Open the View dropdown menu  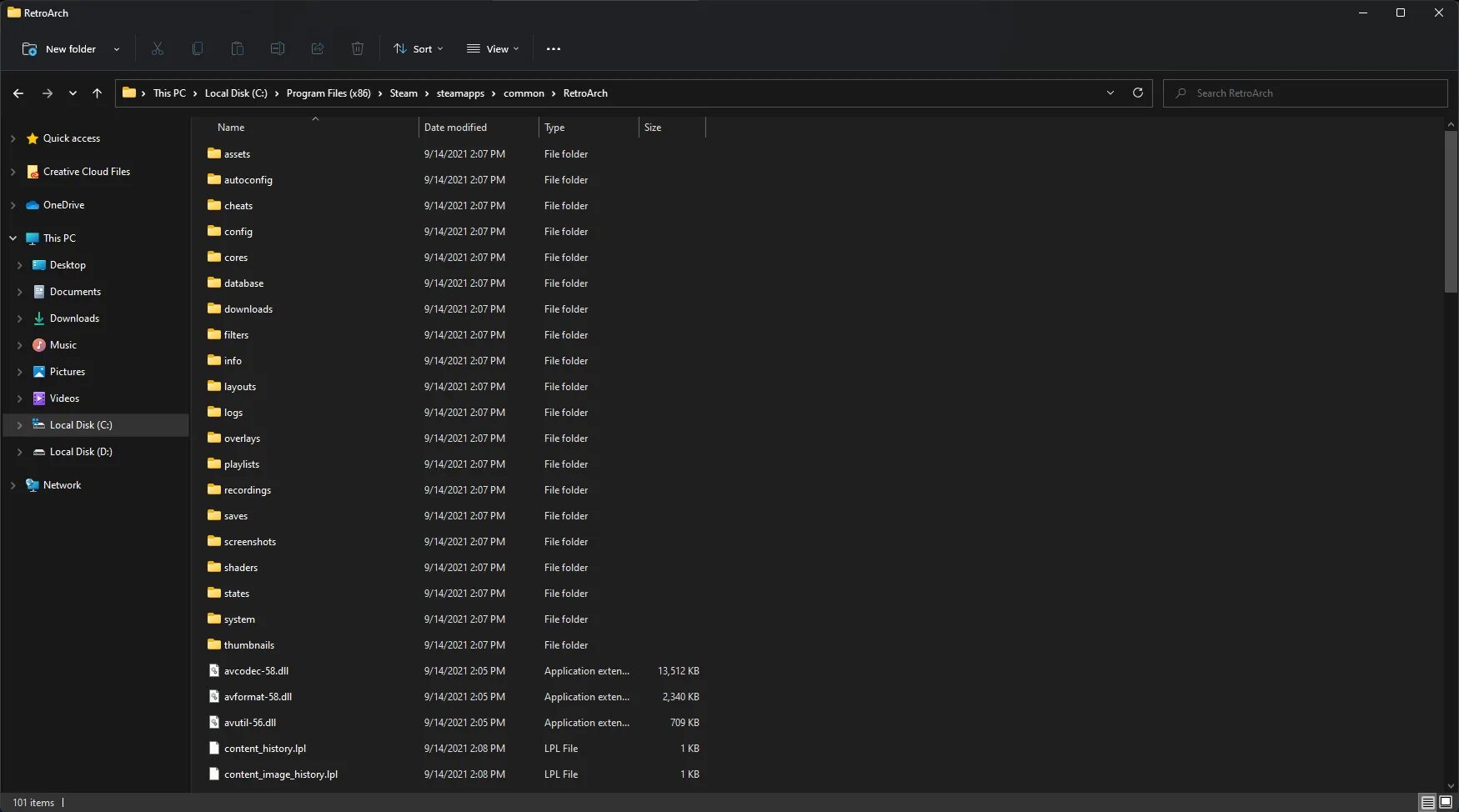[493, 49]
